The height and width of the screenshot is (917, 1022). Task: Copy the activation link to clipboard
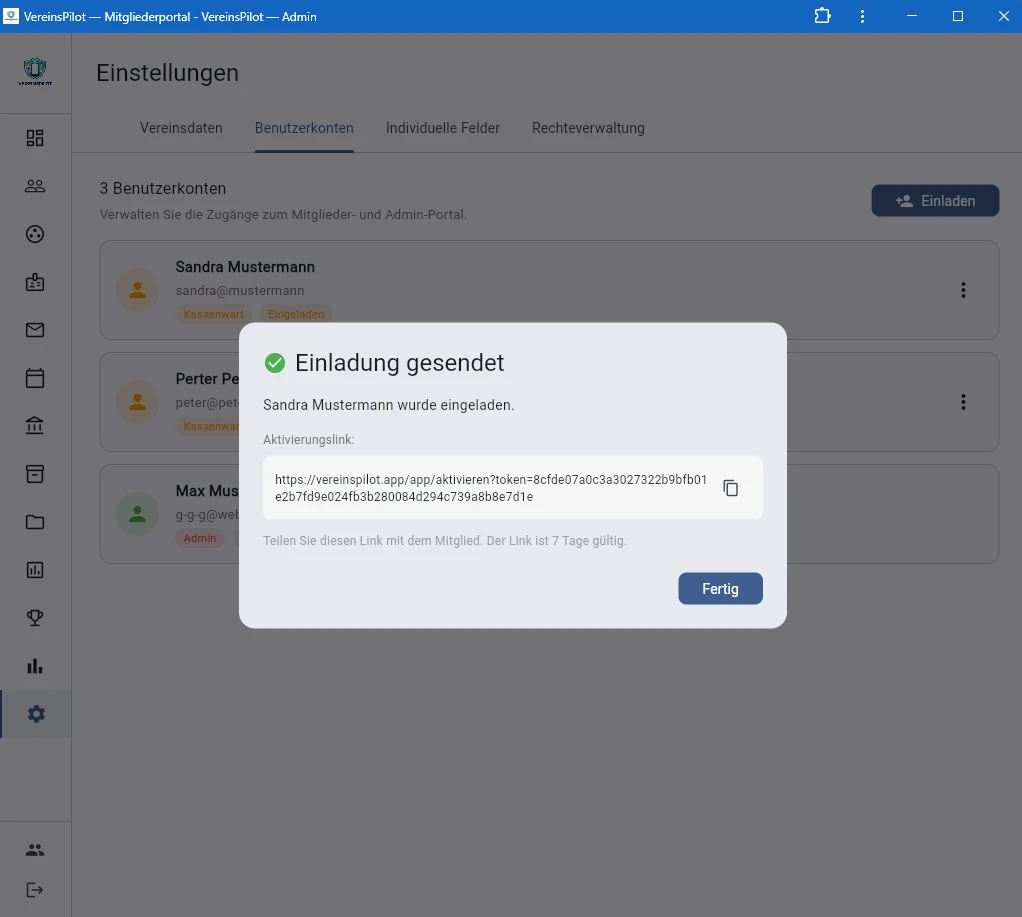(x=731, y=488)
